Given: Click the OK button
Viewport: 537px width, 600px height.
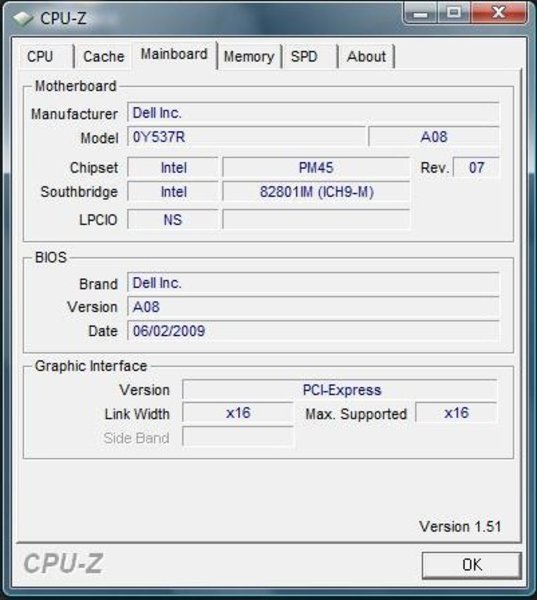Looking at the screenshot, I should point(472,565).
